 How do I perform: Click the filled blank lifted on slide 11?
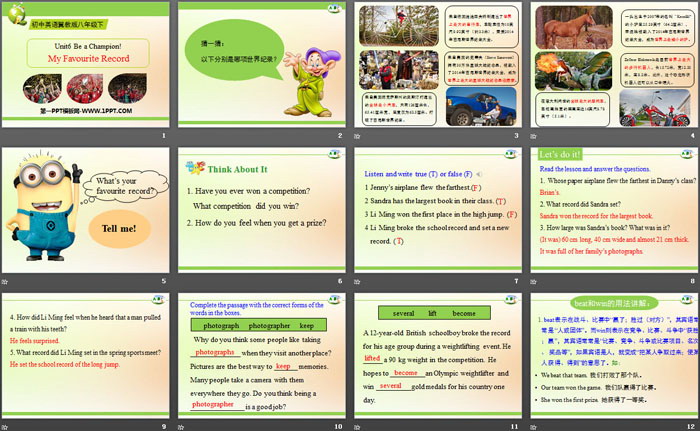coord(372,359)
